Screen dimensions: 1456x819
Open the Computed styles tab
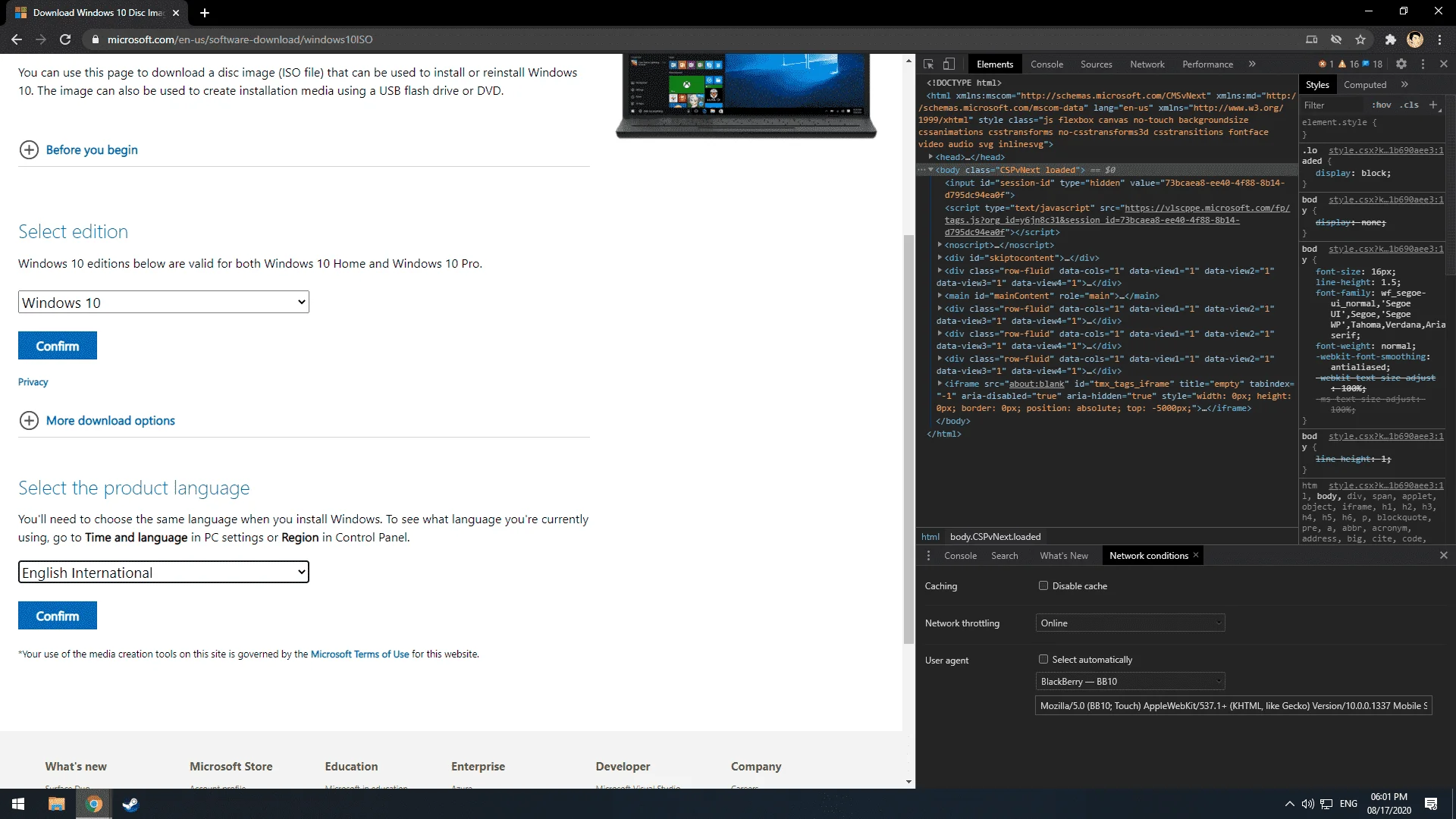pos(1365,85)
